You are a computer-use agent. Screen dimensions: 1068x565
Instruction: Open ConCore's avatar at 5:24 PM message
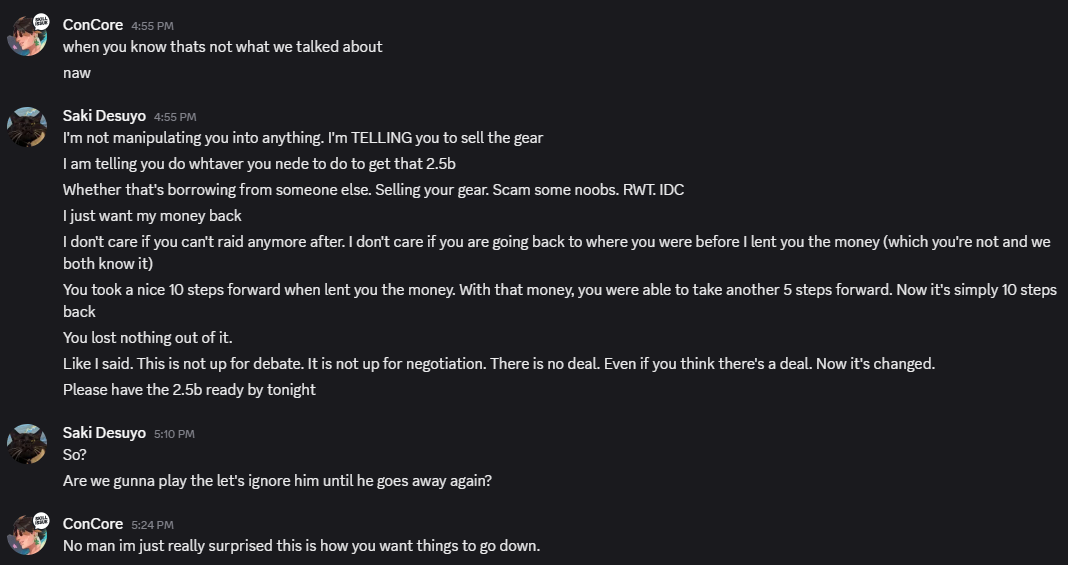[27, 534]
